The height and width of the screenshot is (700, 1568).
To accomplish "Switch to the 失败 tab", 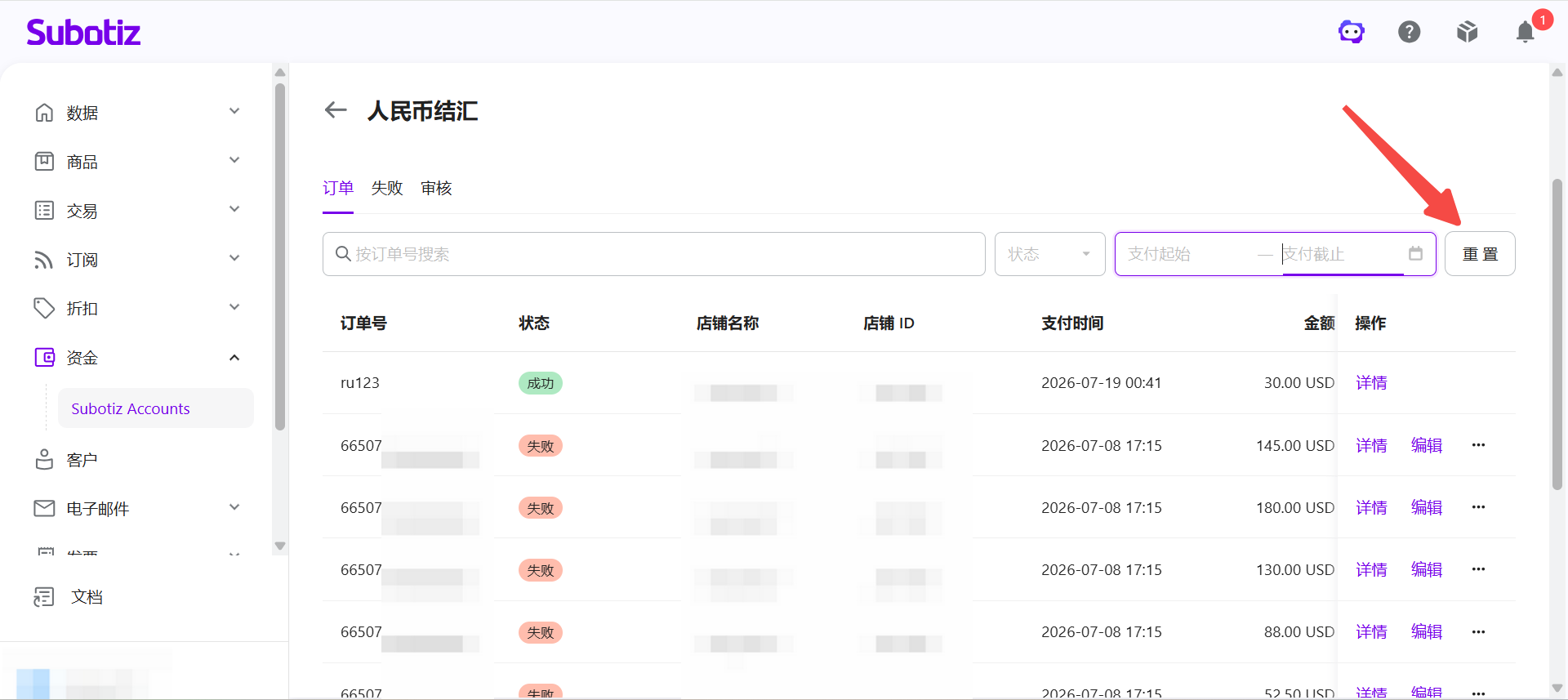I will 387,188.
